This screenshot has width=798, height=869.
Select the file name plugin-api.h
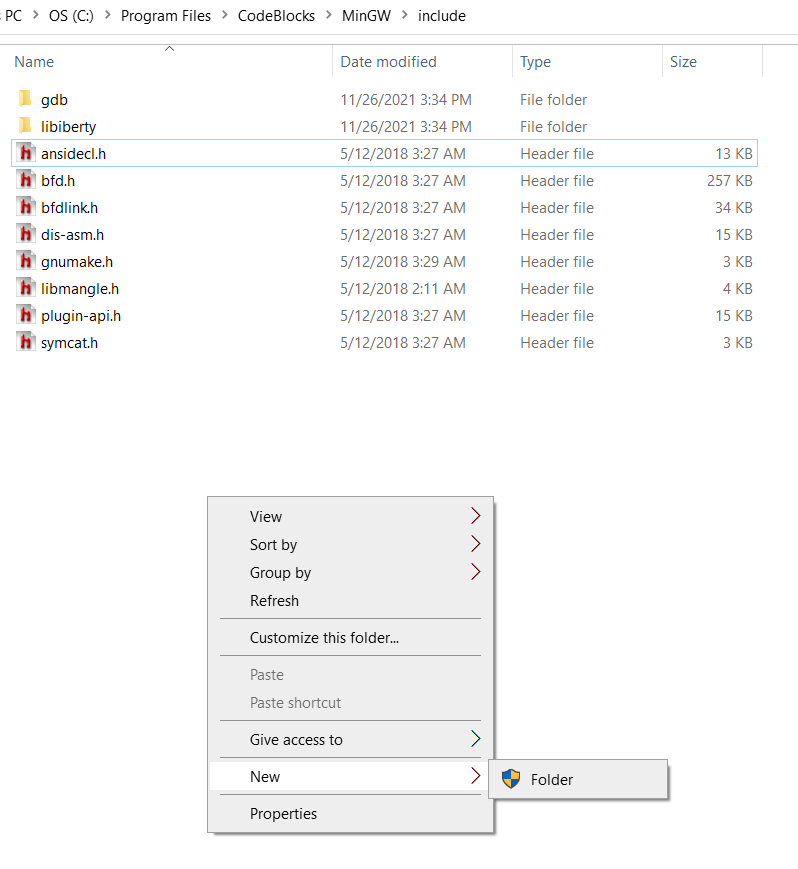[x=81, y=316]
